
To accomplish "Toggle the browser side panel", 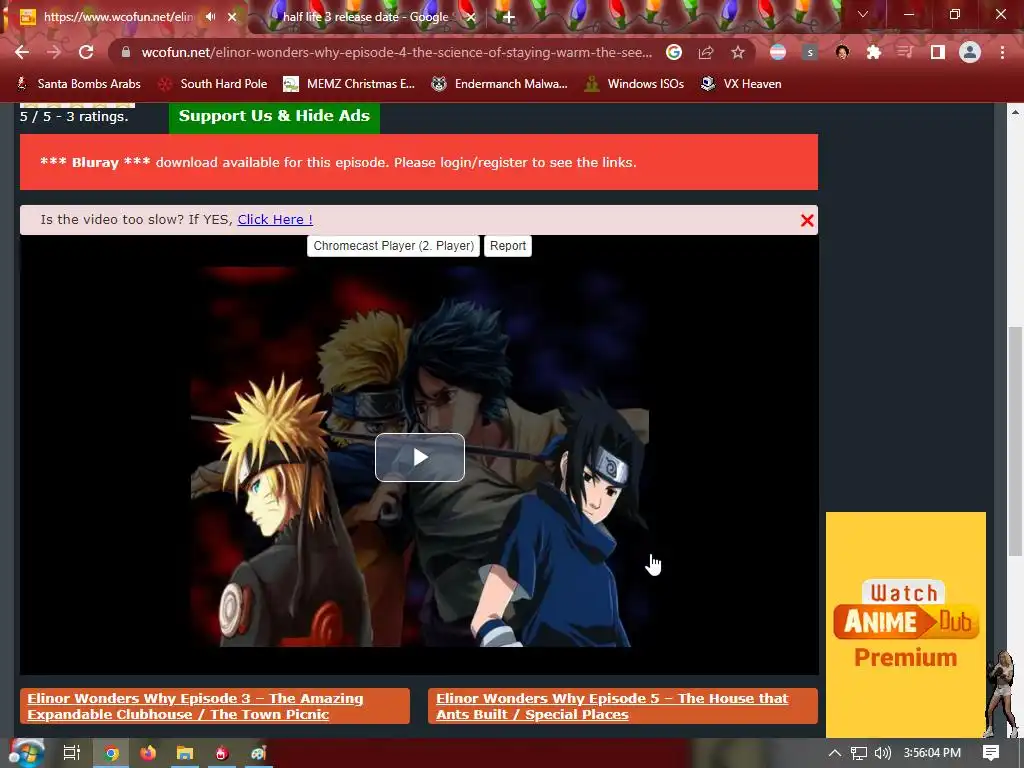I will coord(938,52).
